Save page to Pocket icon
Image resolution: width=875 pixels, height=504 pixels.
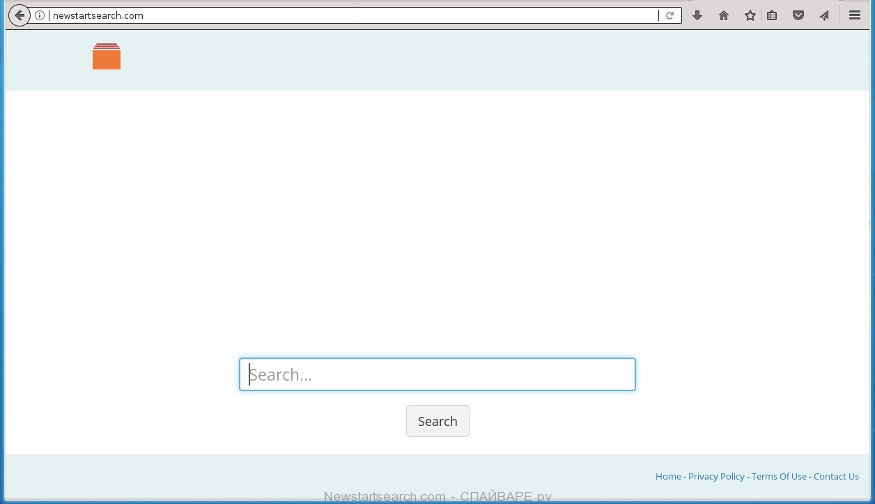click(x=798, y=16)
